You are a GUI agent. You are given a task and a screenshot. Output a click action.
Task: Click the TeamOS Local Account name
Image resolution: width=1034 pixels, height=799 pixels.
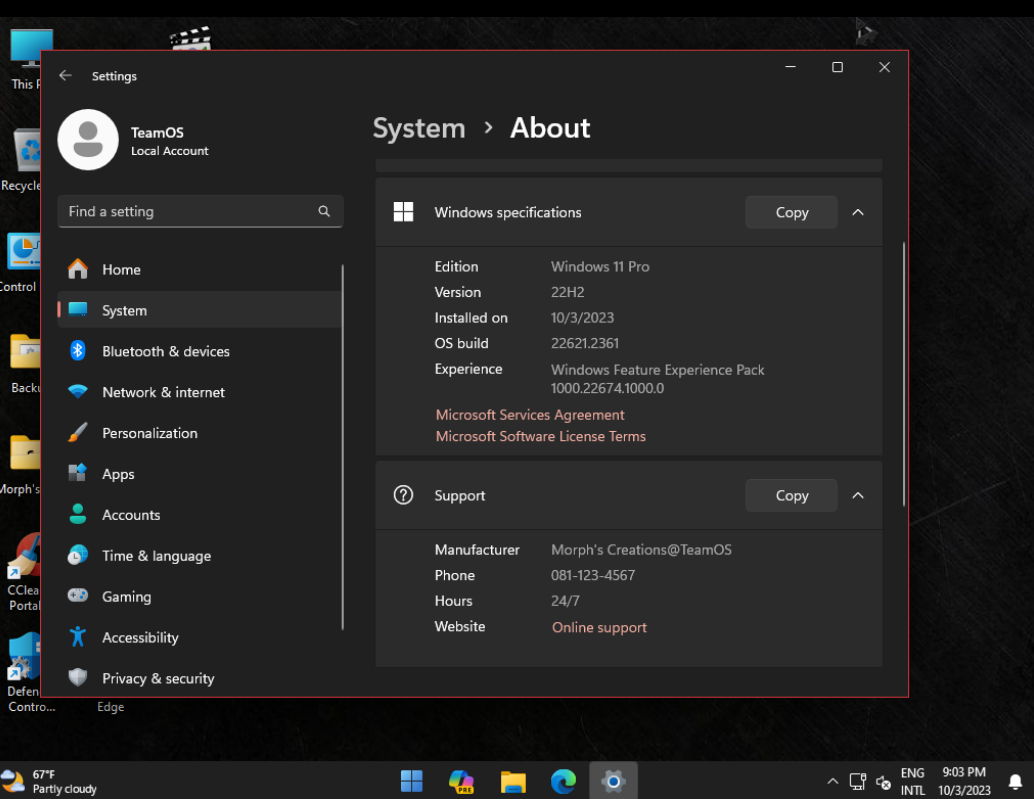(169, 141)
